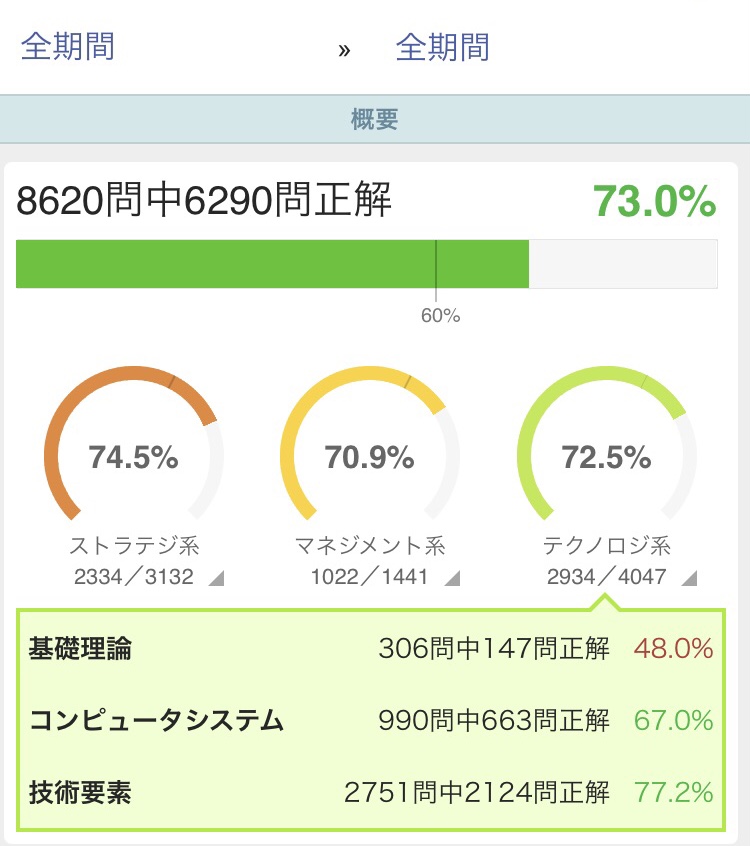Click the right 全期間 period link

[x=442, y=47]
